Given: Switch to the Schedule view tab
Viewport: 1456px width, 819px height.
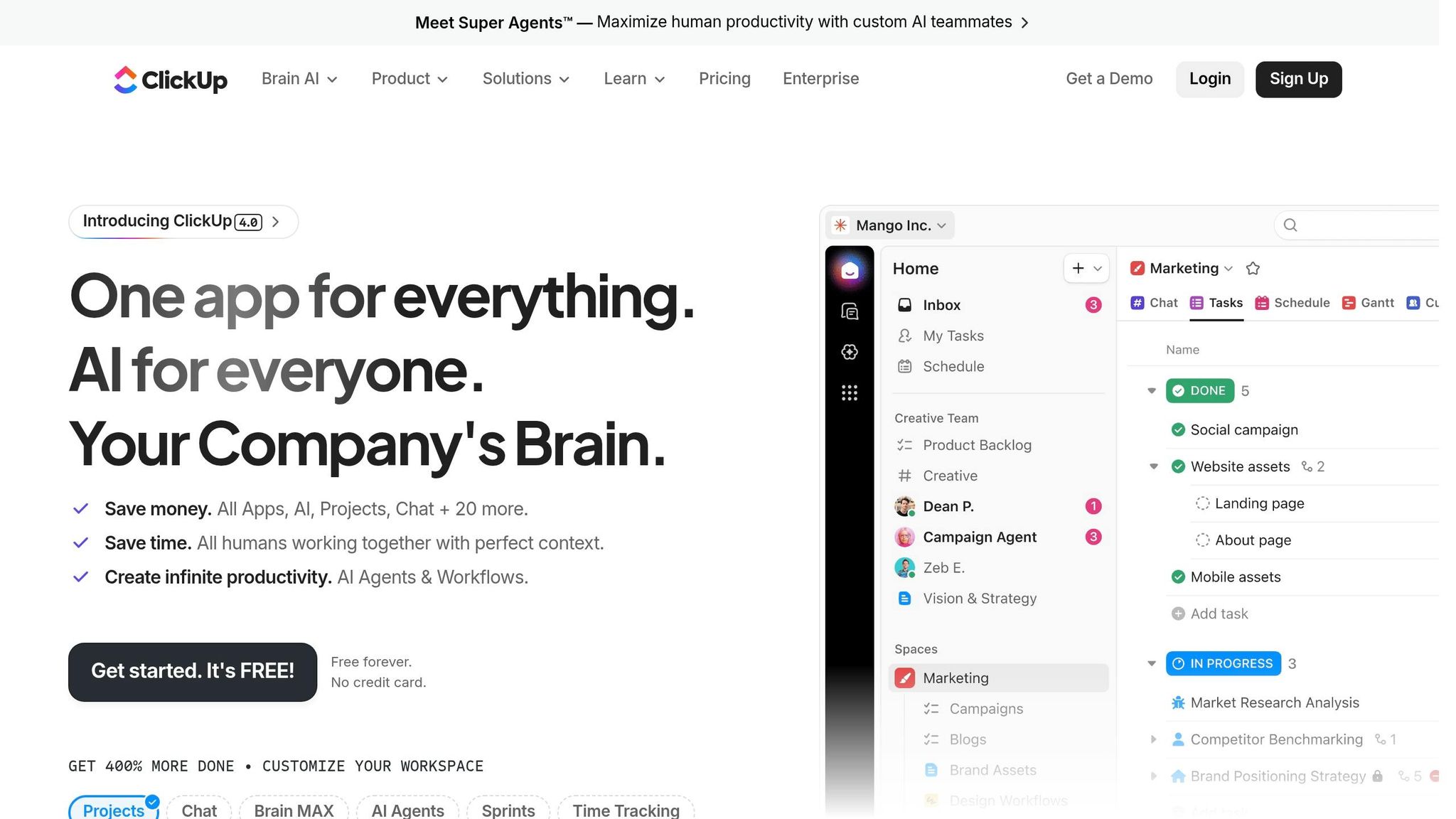Looking at the screenshot, I should [x=1292, y=303].
